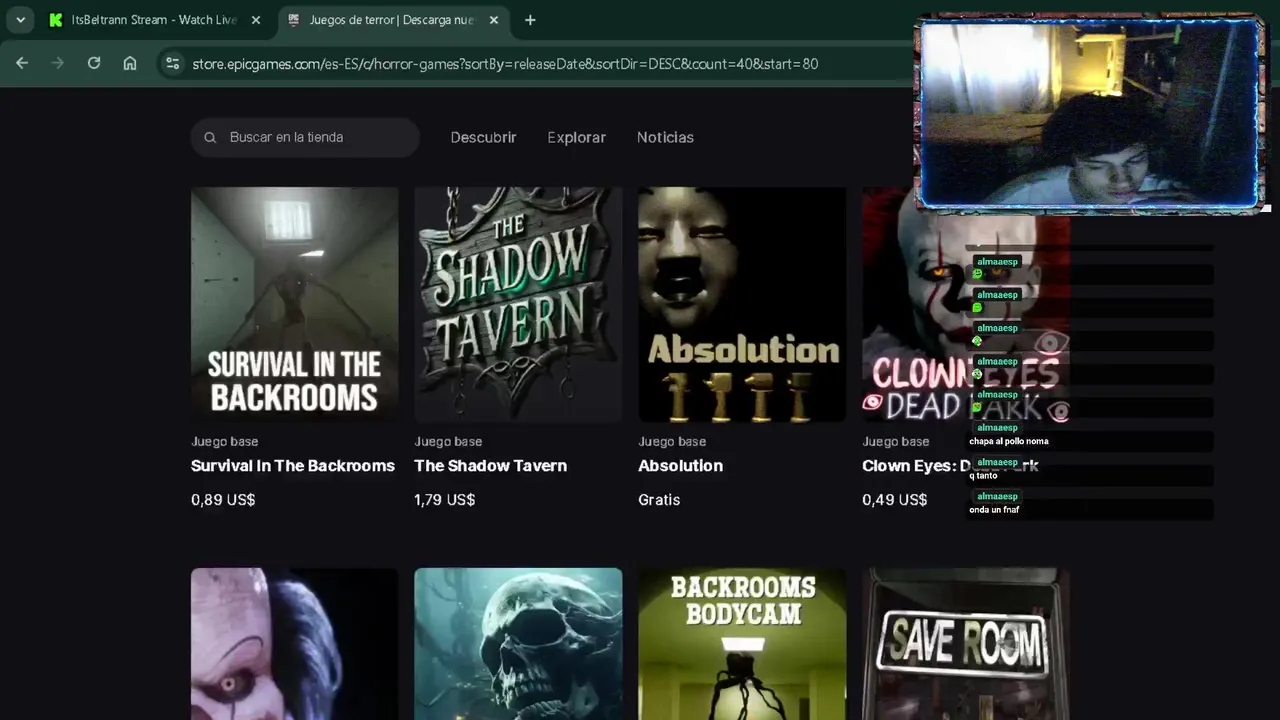Reload the current page

[94, 63]
